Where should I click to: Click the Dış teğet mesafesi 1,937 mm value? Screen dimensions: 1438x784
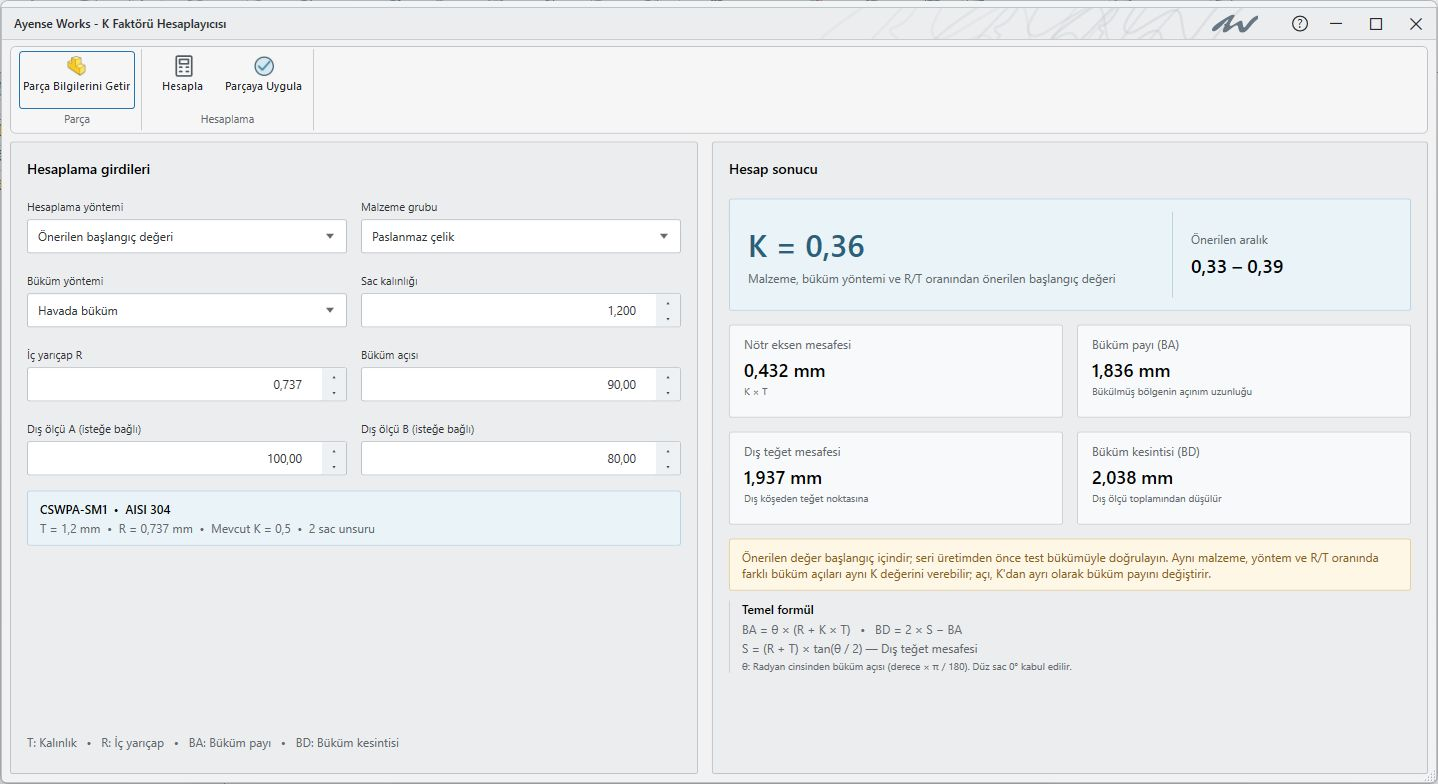(x=783, y=478)
